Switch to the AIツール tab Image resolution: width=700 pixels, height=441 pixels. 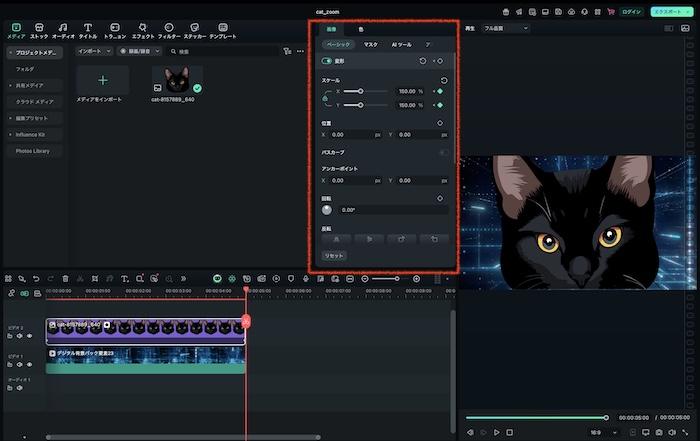pos(401,45)
